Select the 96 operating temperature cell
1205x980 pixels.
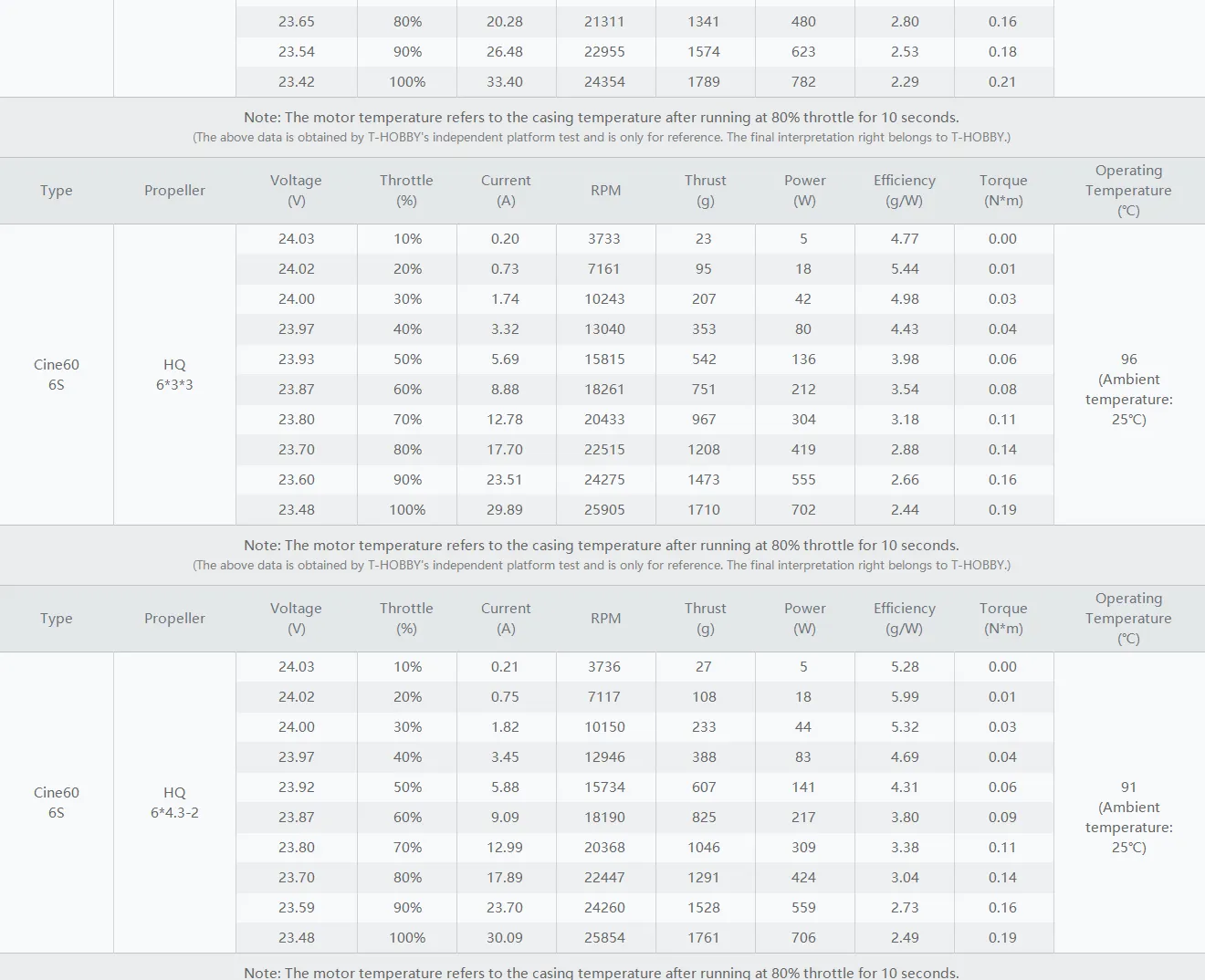pos(1128,389)
